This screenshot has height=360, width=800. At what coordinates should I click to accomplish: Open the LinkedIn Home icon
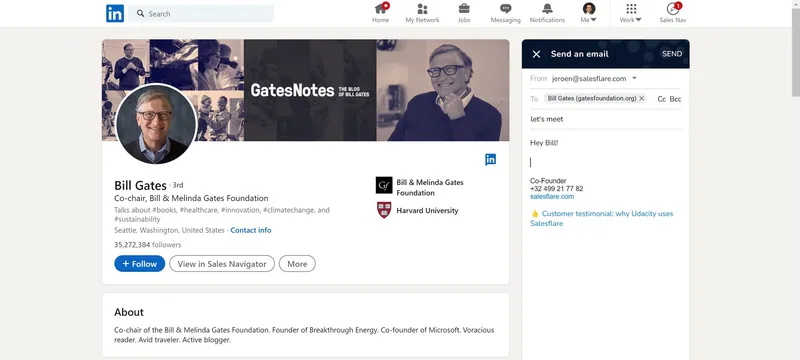pos(380,9)
